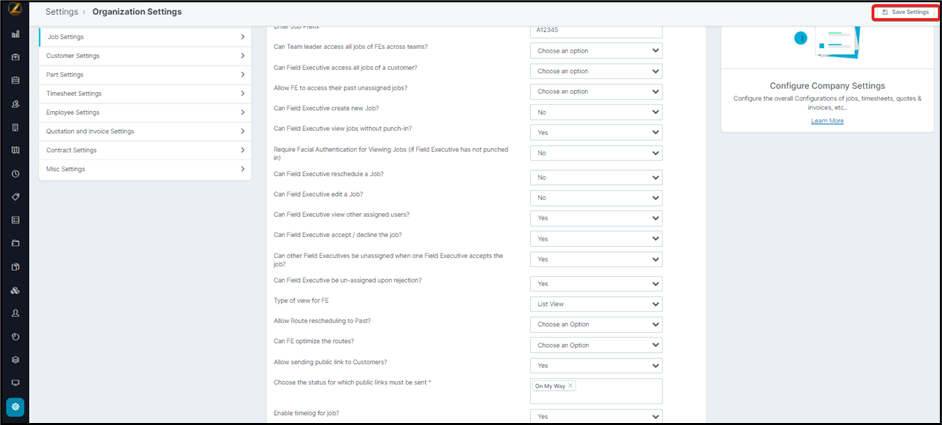Open the 'Allow Route rescheduling to Past?' dropdown
Image resolution: width=942 pixels, height=425 pixels.
click(596, 324)
